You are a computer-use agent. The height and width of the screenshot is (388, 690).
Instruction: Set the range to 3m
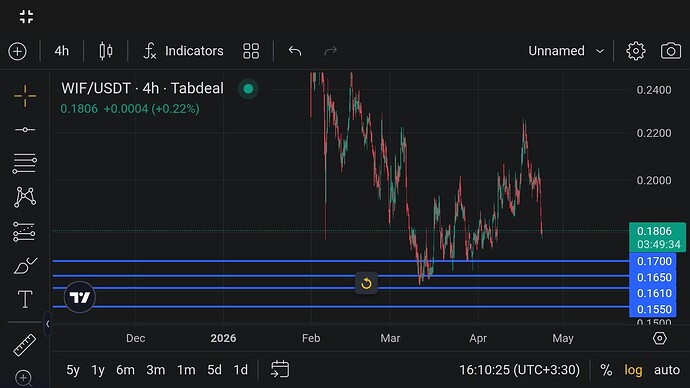(156, 370)
